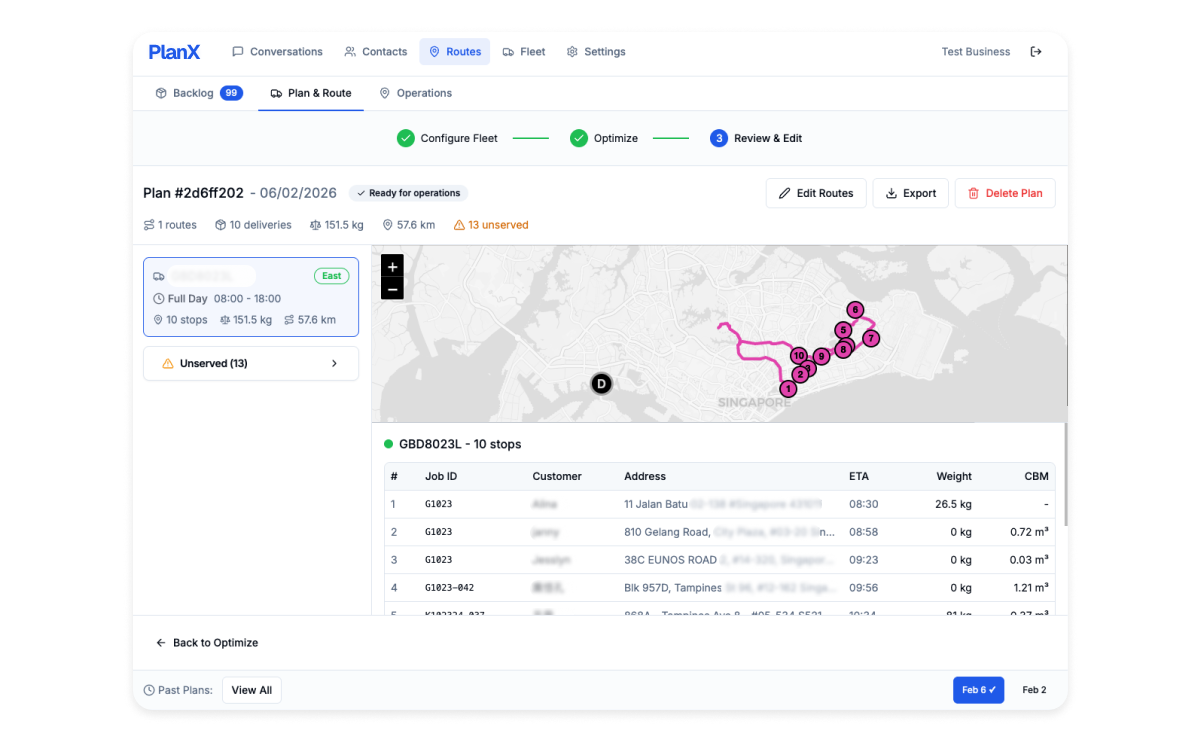This screenshot has width=1200, height=742.
Task: Click the Customer column header
Action: (x=557, y=476)
